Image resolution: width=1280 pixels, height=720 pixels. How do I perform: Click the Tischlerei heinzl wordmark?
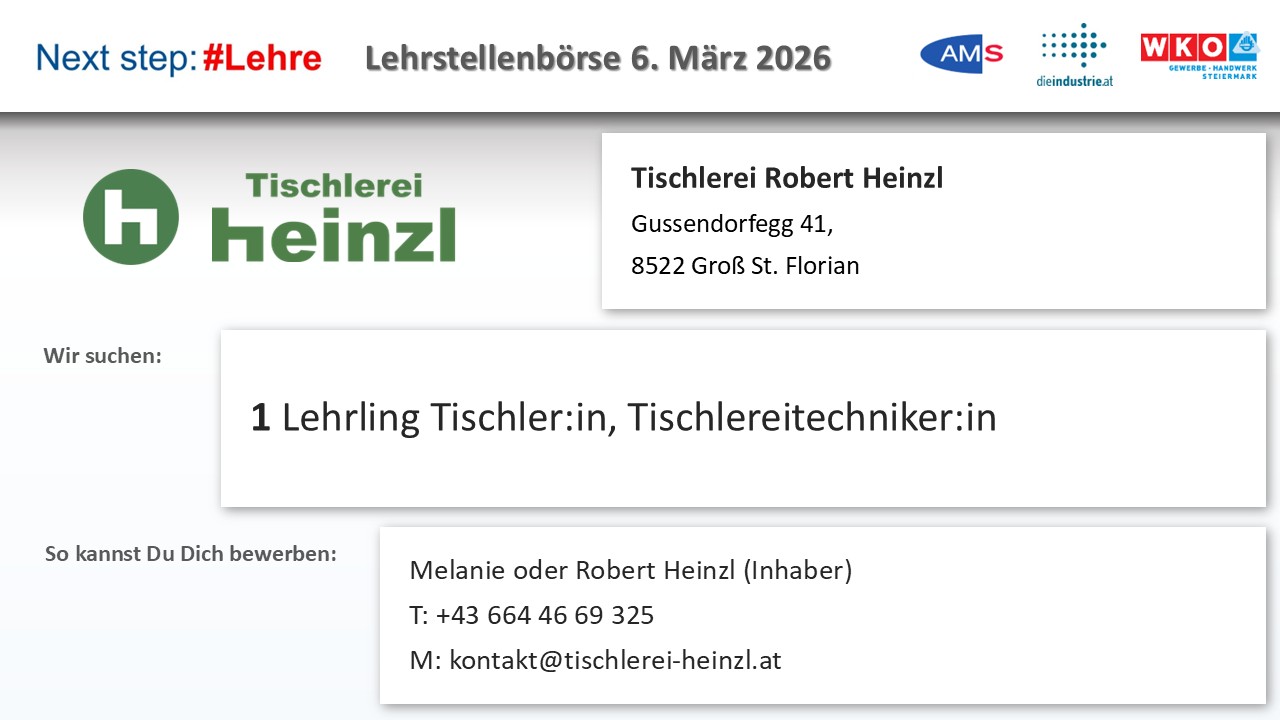tap(333, 217)
